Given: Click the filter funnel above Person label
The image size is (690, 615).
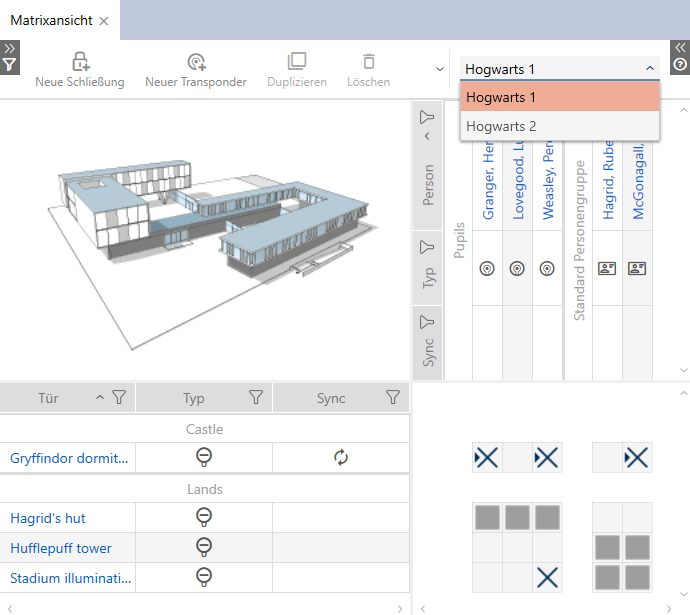Looking at the screenshot, I should (427, 117).
